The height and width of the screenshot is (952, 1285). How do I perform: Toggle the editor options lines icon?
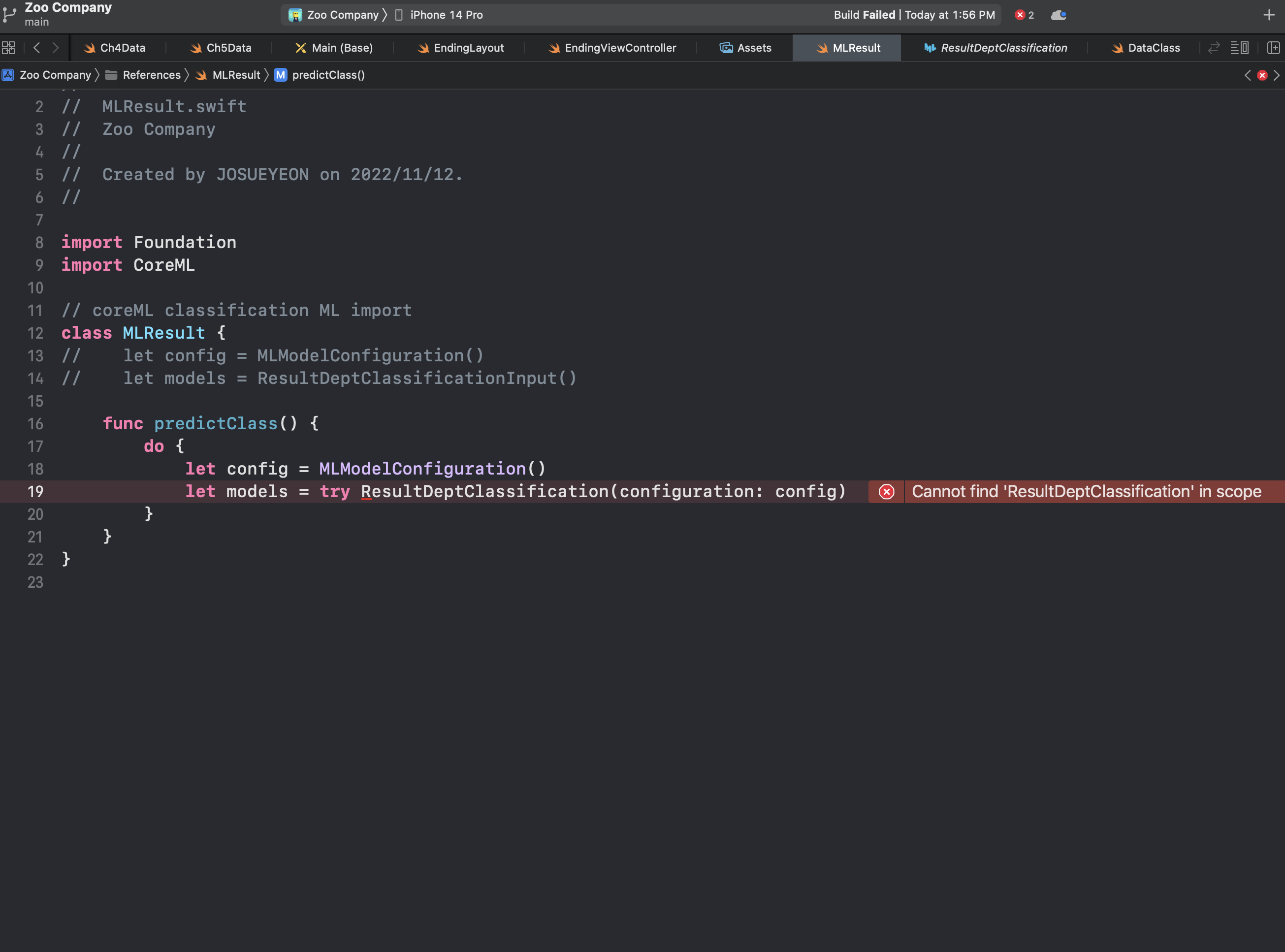click(x=1239, y=48)
